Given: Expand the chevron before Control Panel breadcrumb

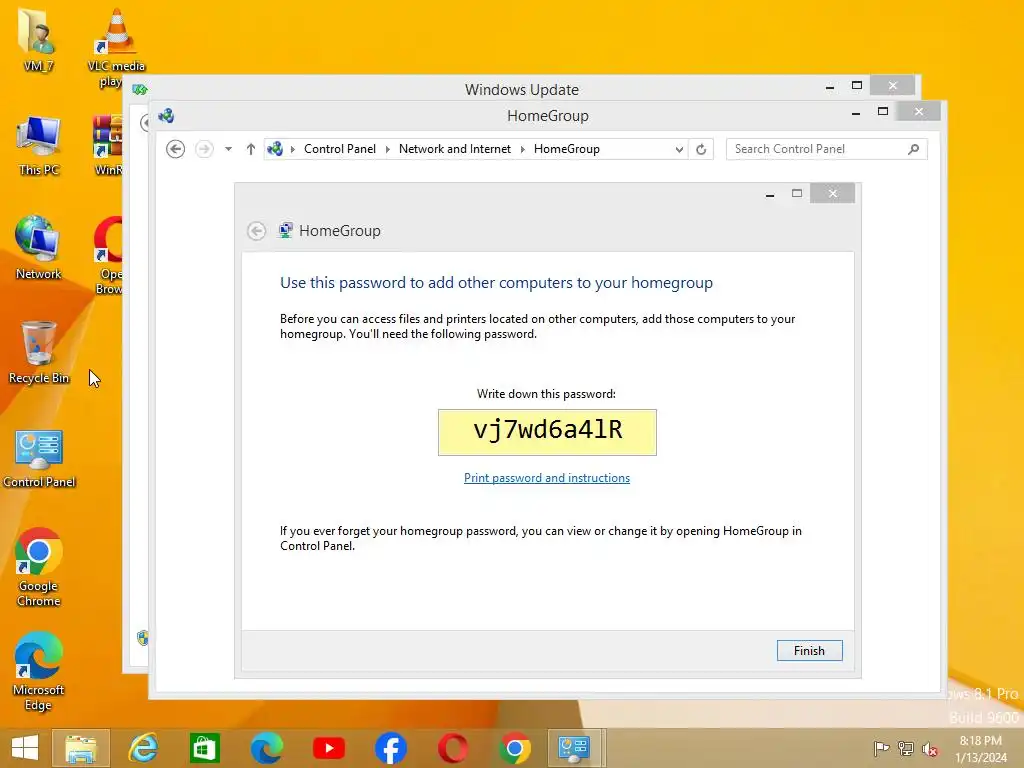Looking at the screenshot, I should pos(293,149).
